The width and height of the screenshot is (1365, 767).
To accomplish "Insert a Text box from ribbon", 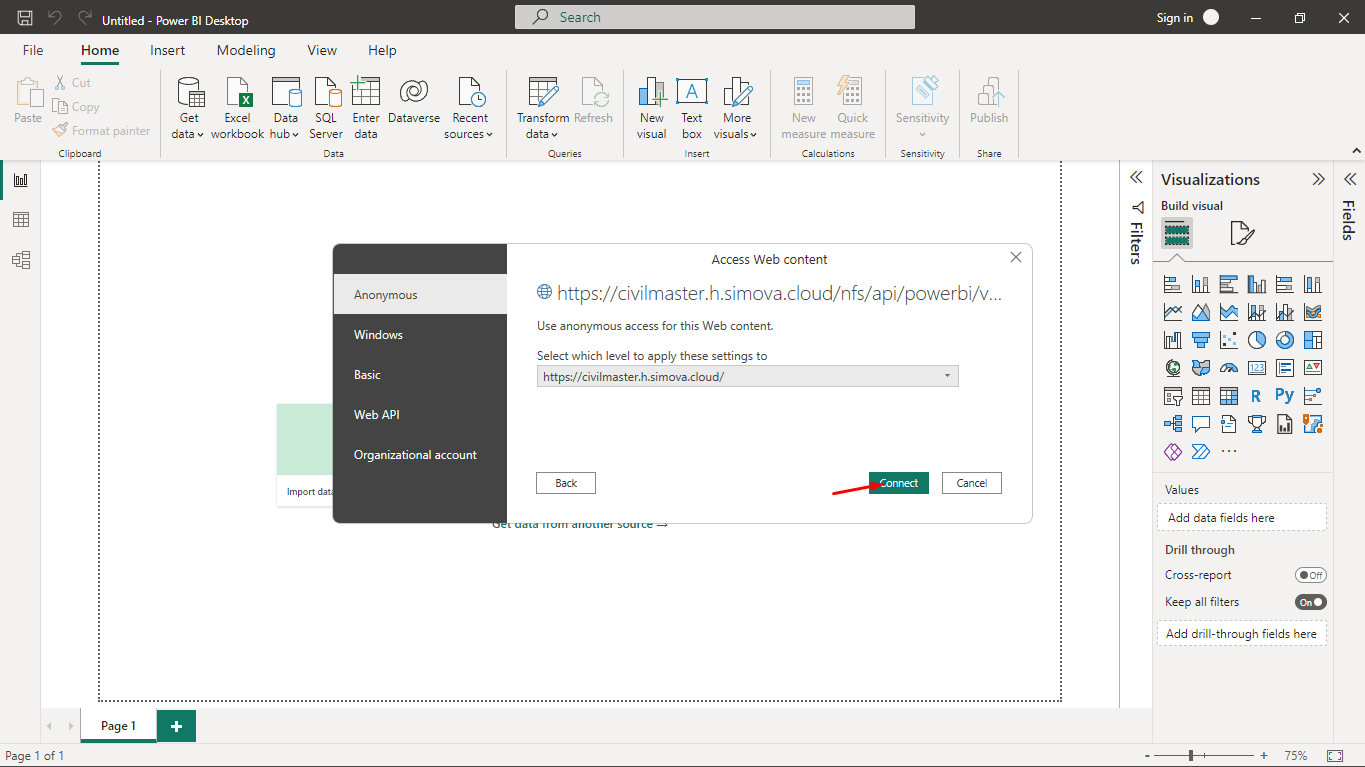I will 692,108.
